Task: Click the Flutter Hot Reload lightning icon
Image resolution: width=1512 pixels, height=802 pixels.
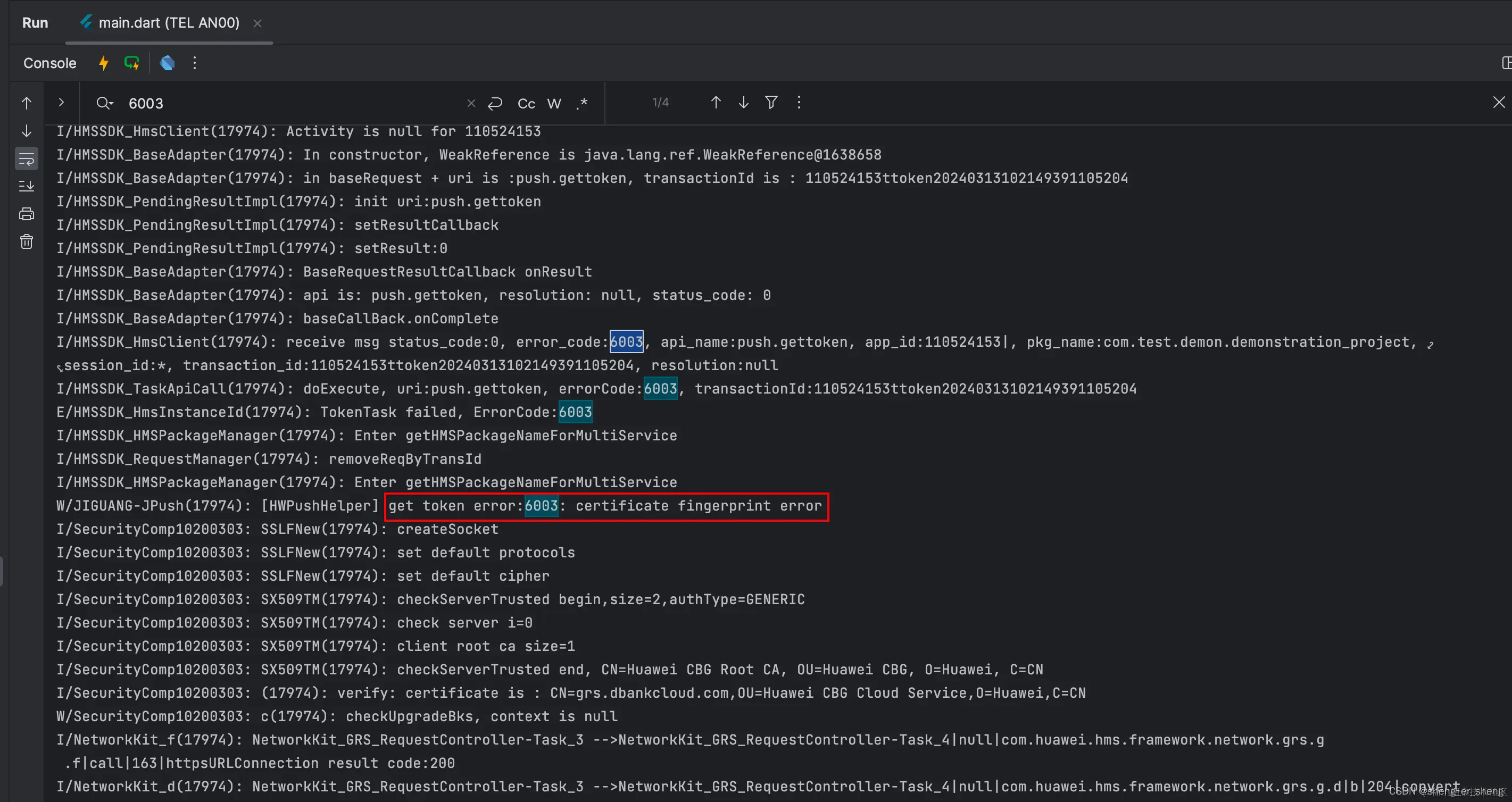Action: coord(104,63)
